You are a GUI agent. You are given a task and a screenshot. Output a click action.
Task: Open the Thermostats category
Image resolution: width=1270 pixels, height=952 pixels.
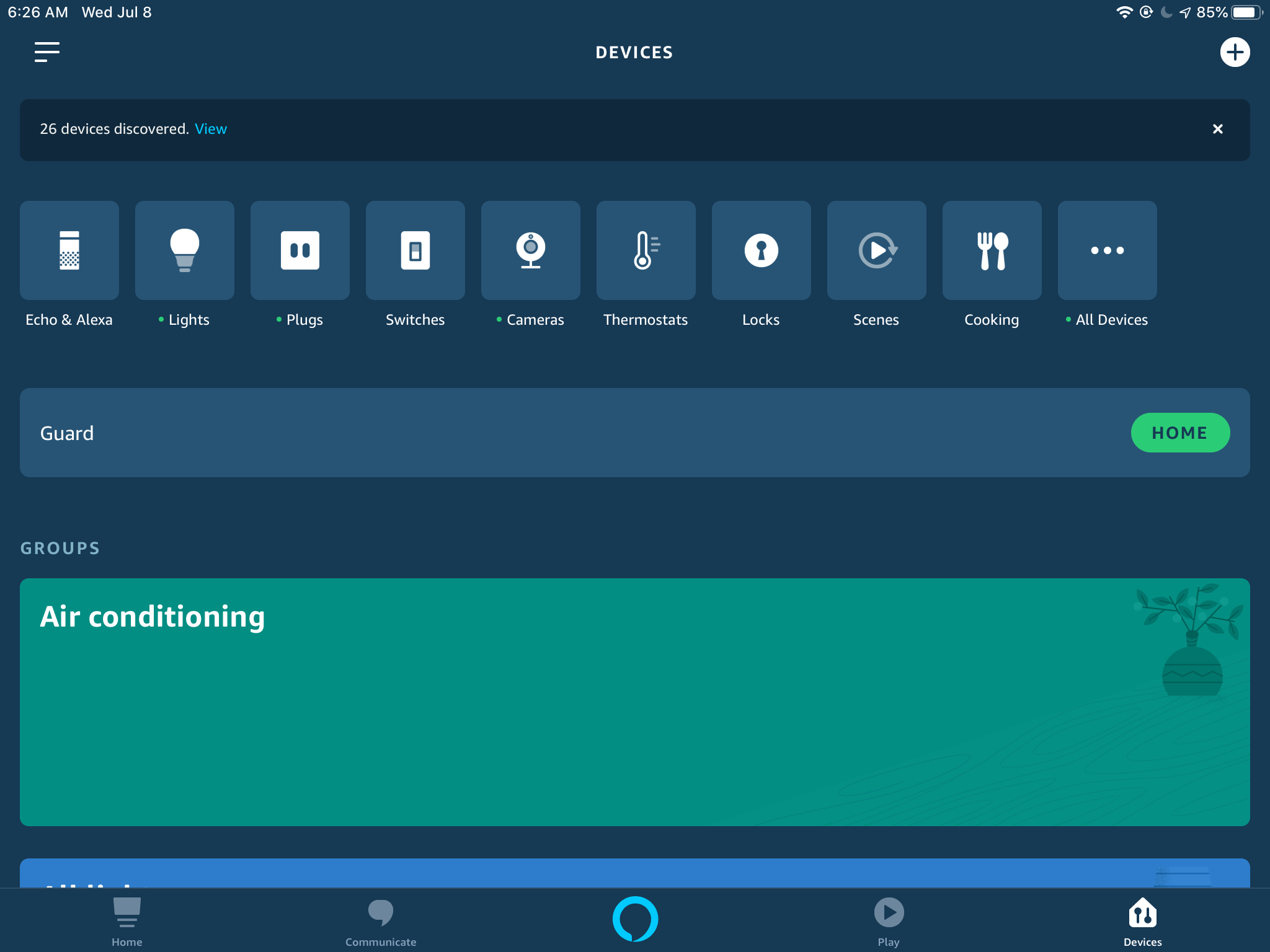click(x=646, y=250)
